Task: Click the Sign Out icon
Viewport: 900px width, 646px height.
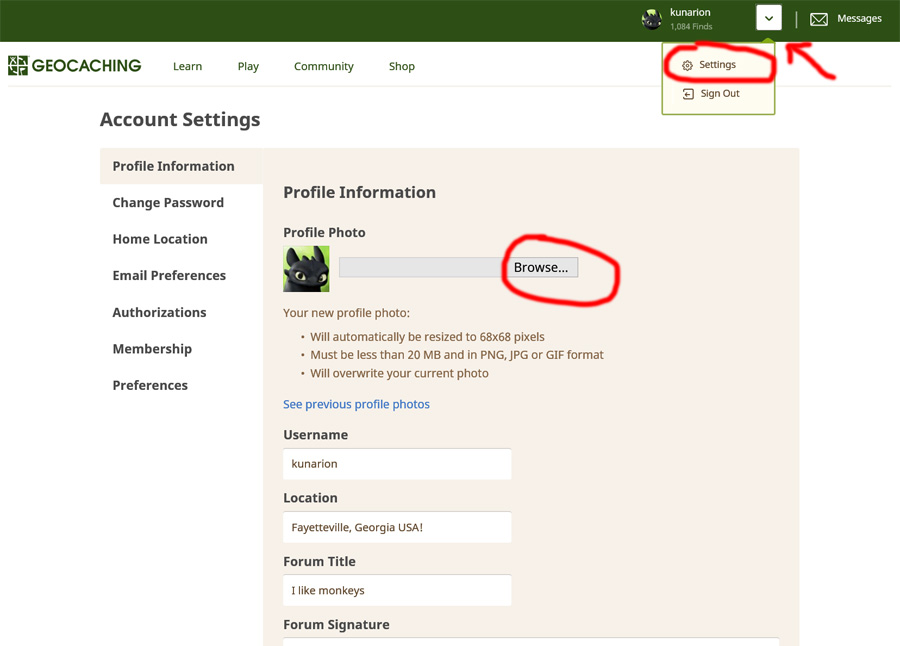Action: (688, 94)
